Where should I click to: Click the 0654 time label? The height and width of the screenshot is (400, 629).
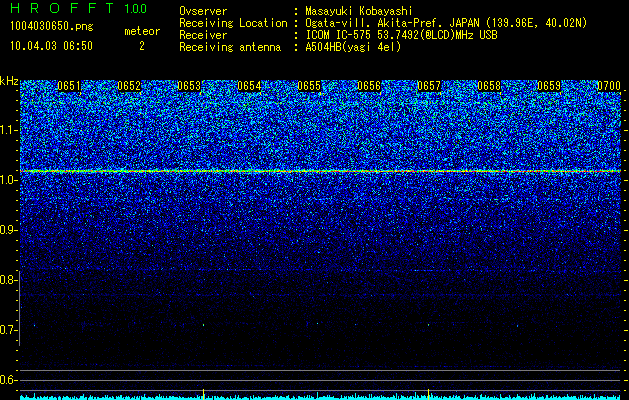[x=249, y=86]
